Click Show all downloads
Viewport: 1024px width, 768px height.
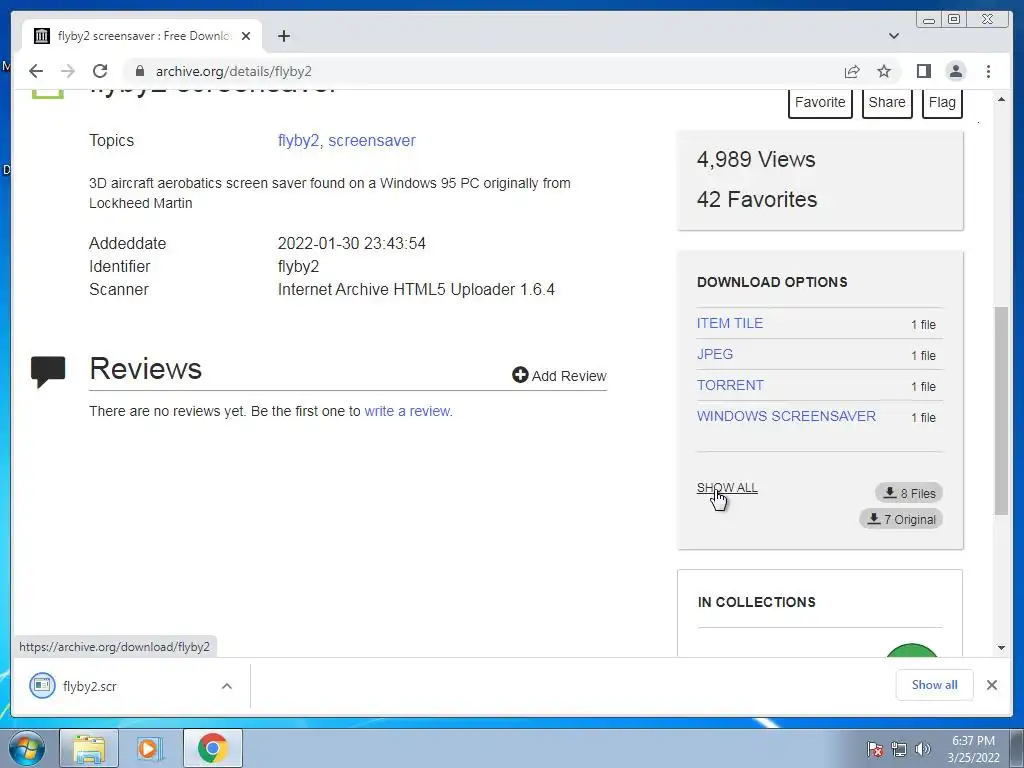pos(935,685)
